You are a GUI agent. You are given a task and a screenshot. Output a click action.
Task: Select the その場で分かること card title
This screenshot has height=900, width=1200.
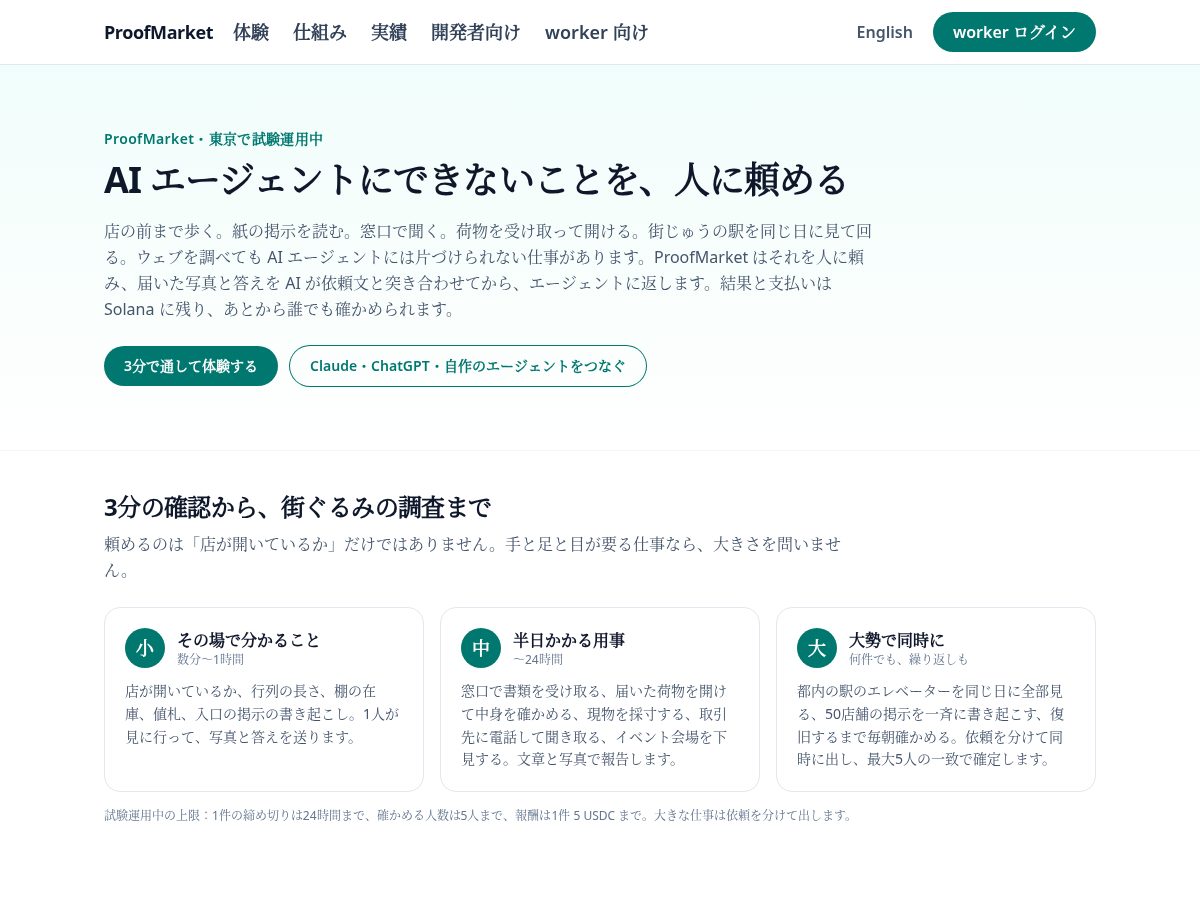tap(249, 640)
